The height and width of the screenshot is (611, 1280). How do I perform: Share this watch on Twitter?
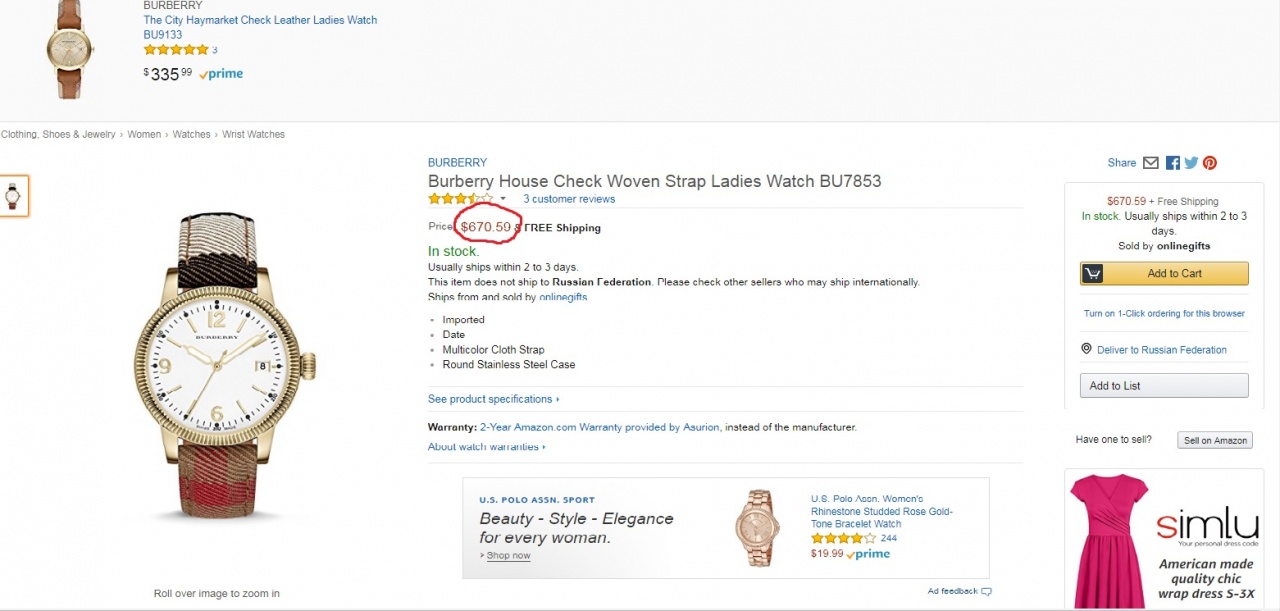pos(1191,163)
